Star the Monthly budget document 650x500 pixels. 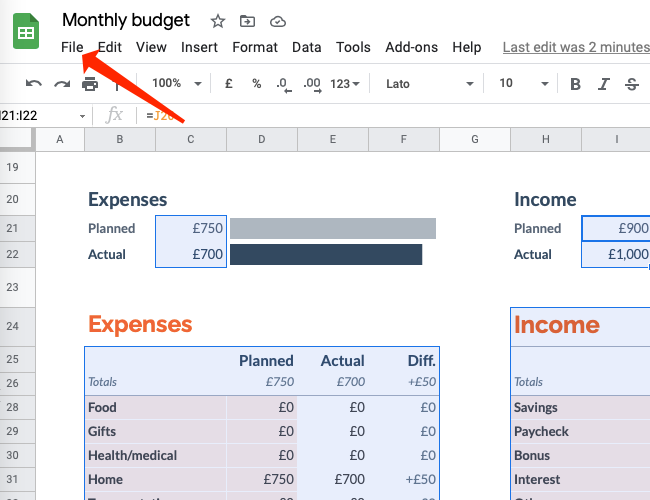point(218,21)
